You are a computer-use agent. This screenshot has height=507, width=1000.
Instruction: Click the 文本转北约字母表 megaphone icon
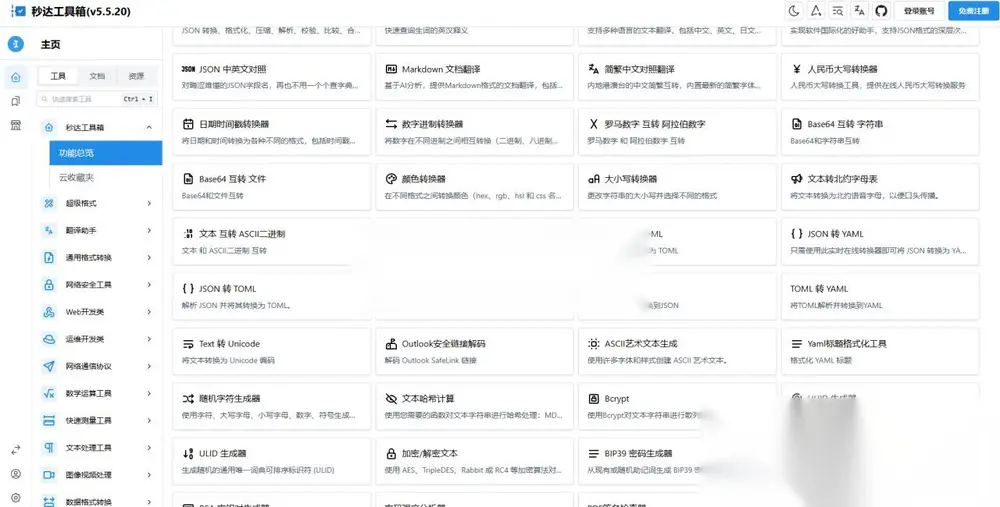(x=797, y=179)
